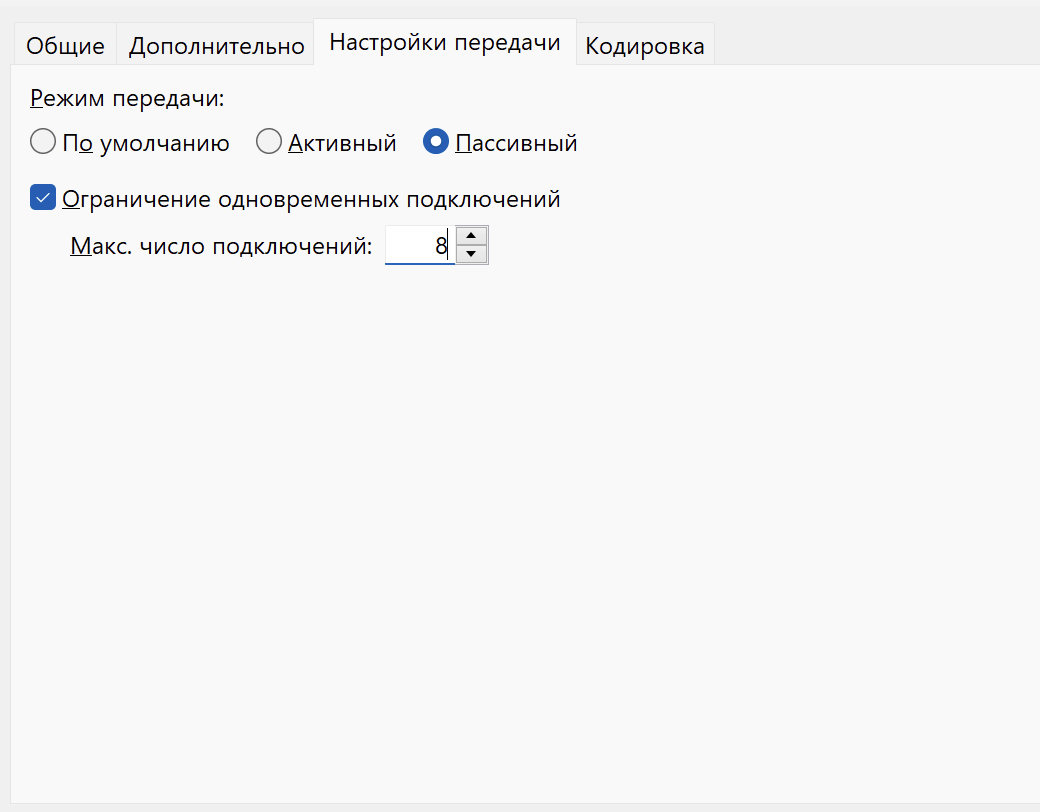Place cursor after the value 8

[449, 245]
